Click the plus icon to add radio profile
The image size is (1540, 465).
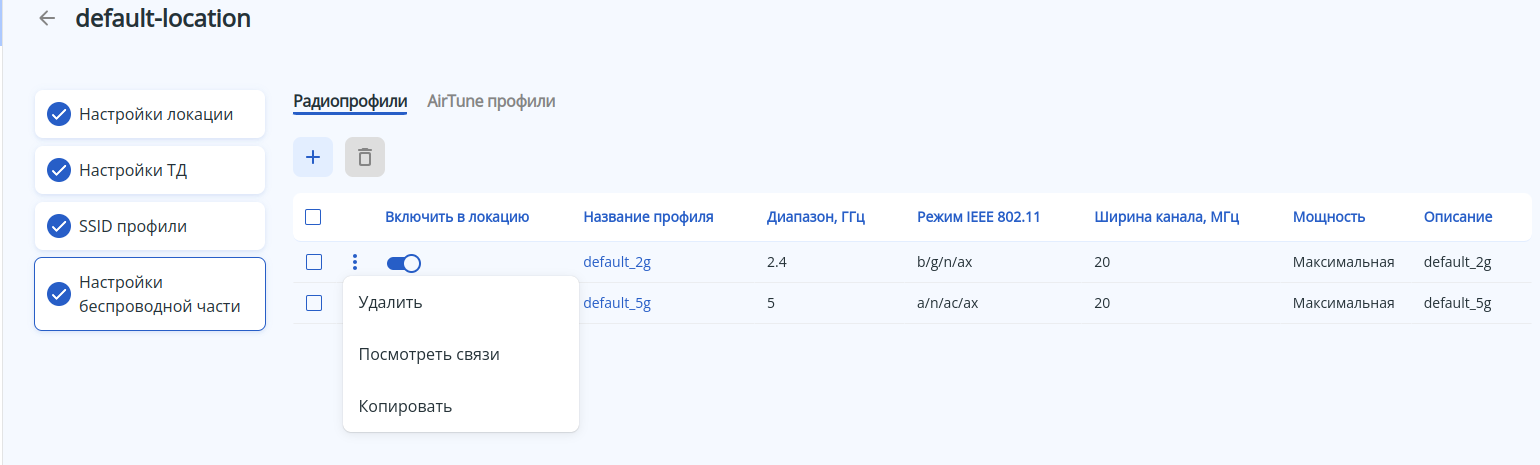[x=313, y=157]
